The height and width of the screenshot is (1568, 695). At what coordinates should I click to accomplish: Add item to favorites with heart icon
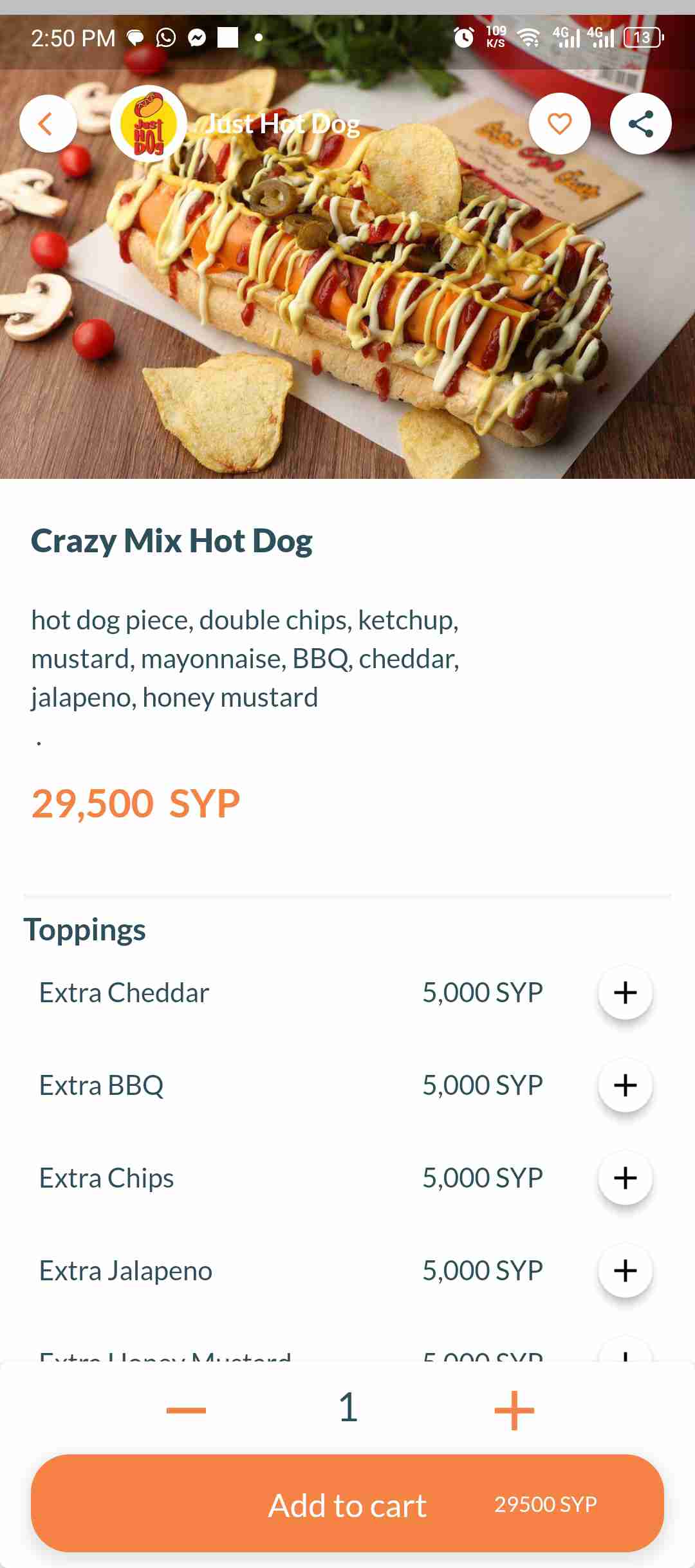coord(559,124)
